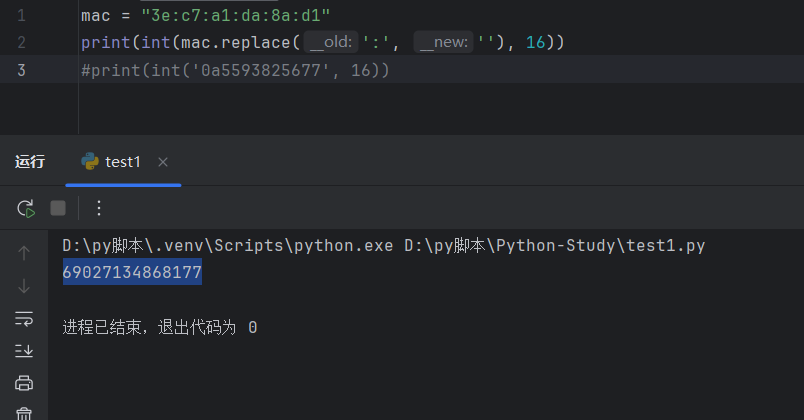Viewport: 804px width, 420px height.
Task: Enable scroll to end of output
Action: 25,350
